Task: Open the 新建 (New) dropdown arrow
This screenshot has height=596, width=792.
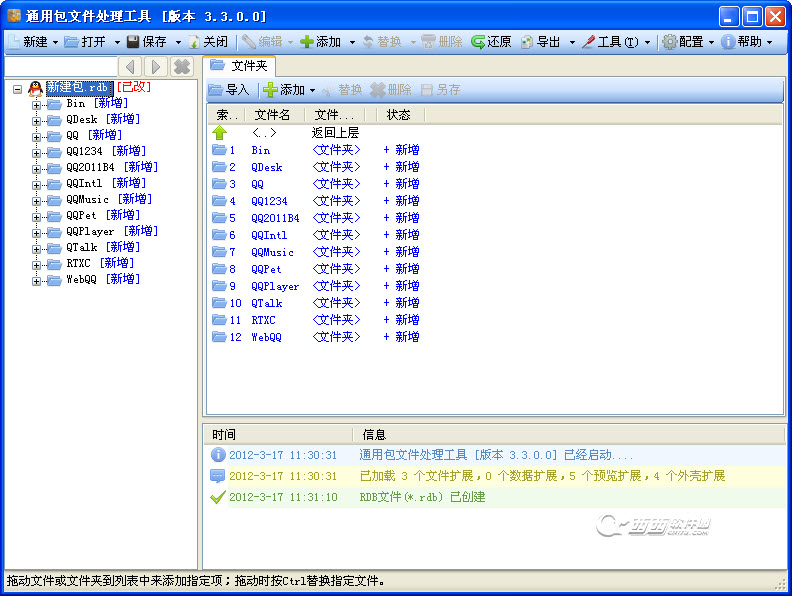Action: [55, 42]
